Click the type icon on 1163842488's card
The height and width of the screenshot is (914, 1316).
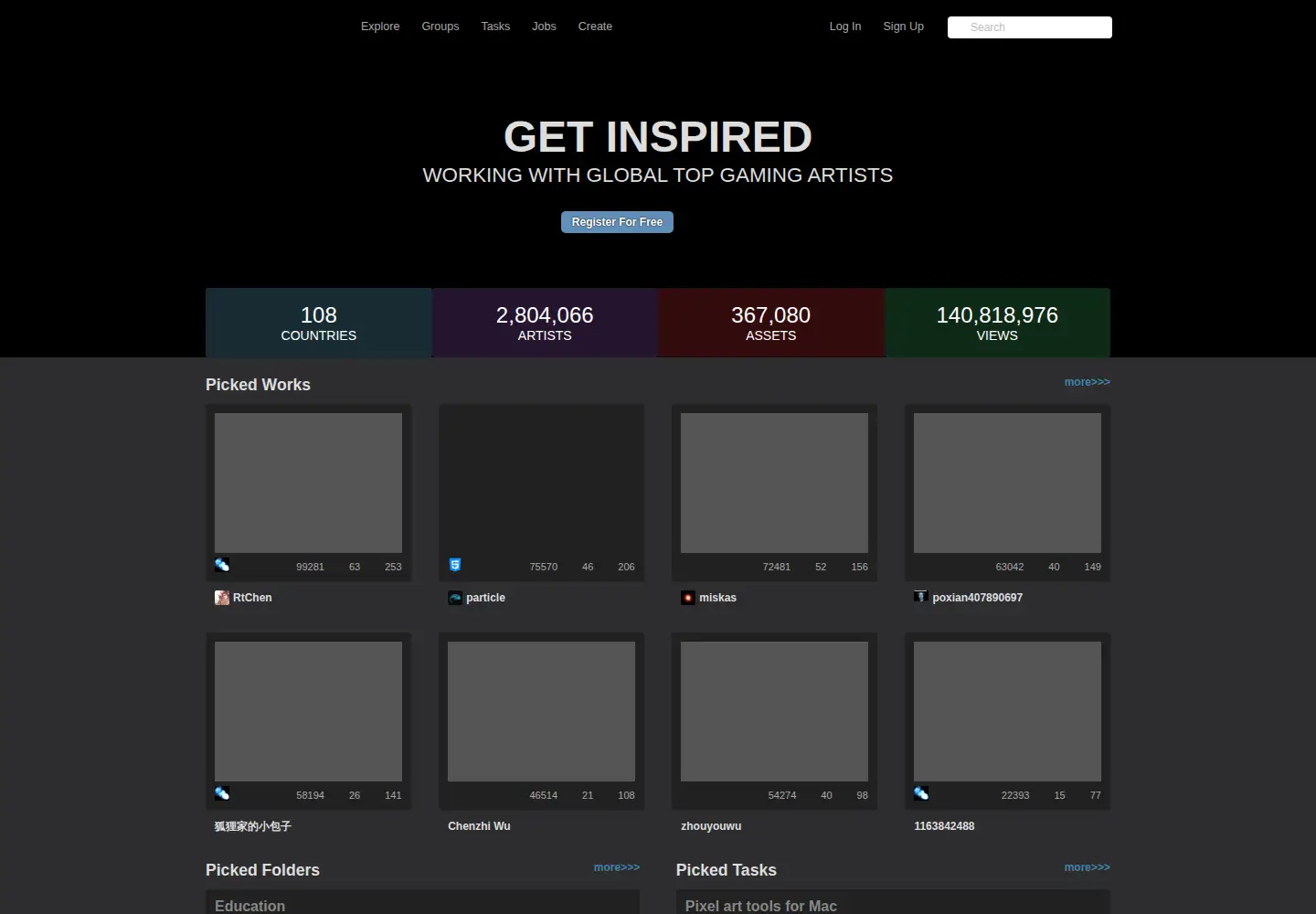click(x=921, y=793)
